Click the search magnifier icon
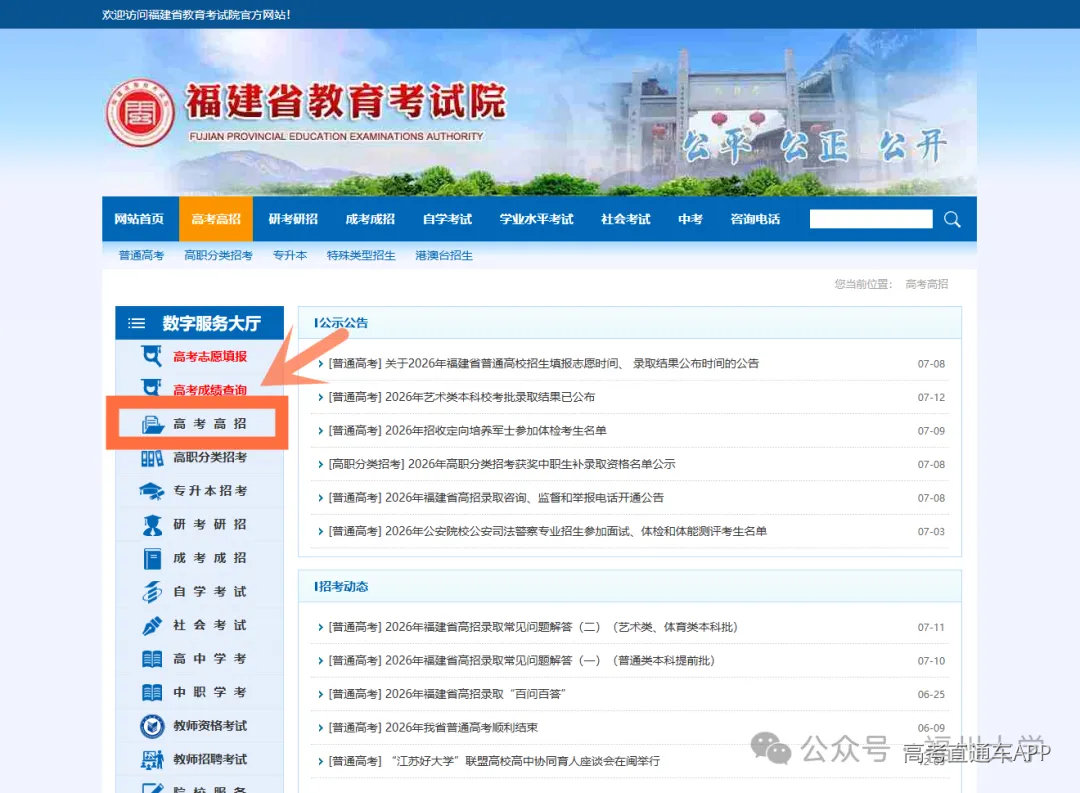Viewport: 1080px width, 793px height. point(952,219)
